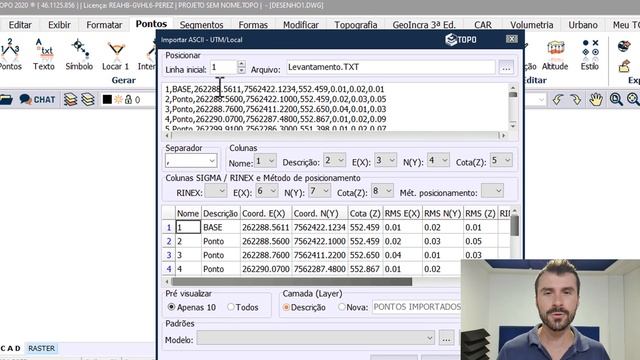Viewport: 640px width, 360px height.
Task: Click the table horizontal scrollbar
Action: click(291, 282)
